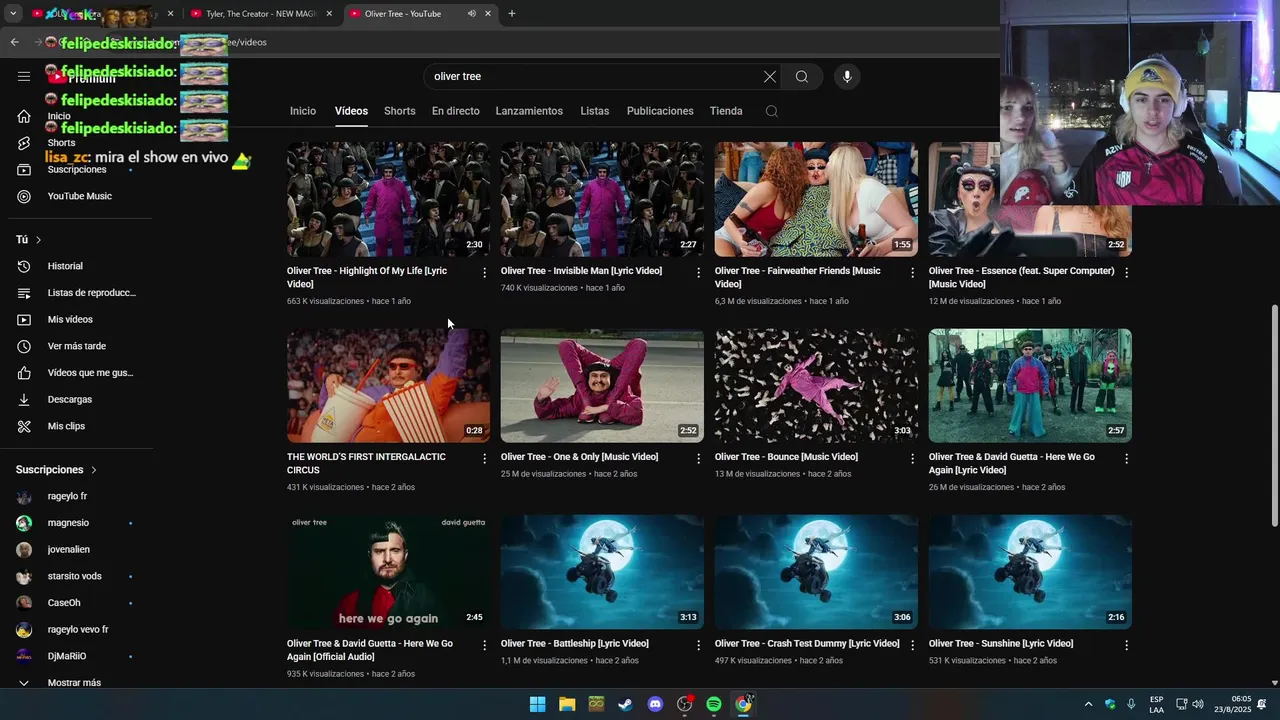Start voice search with microphone icon

[847, 77]
